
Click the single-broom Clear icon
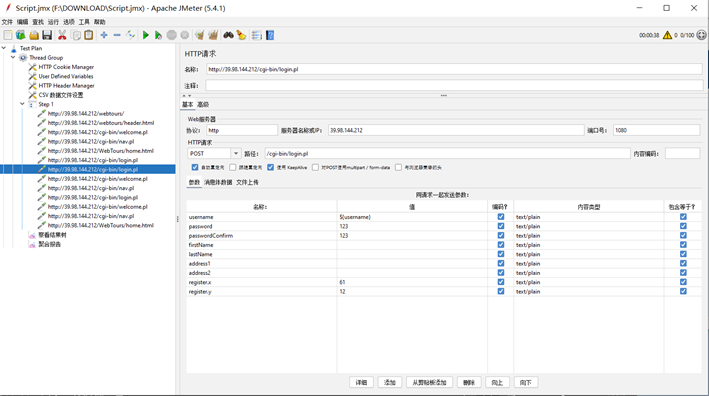pyautogui.click(x=199, y=35)
